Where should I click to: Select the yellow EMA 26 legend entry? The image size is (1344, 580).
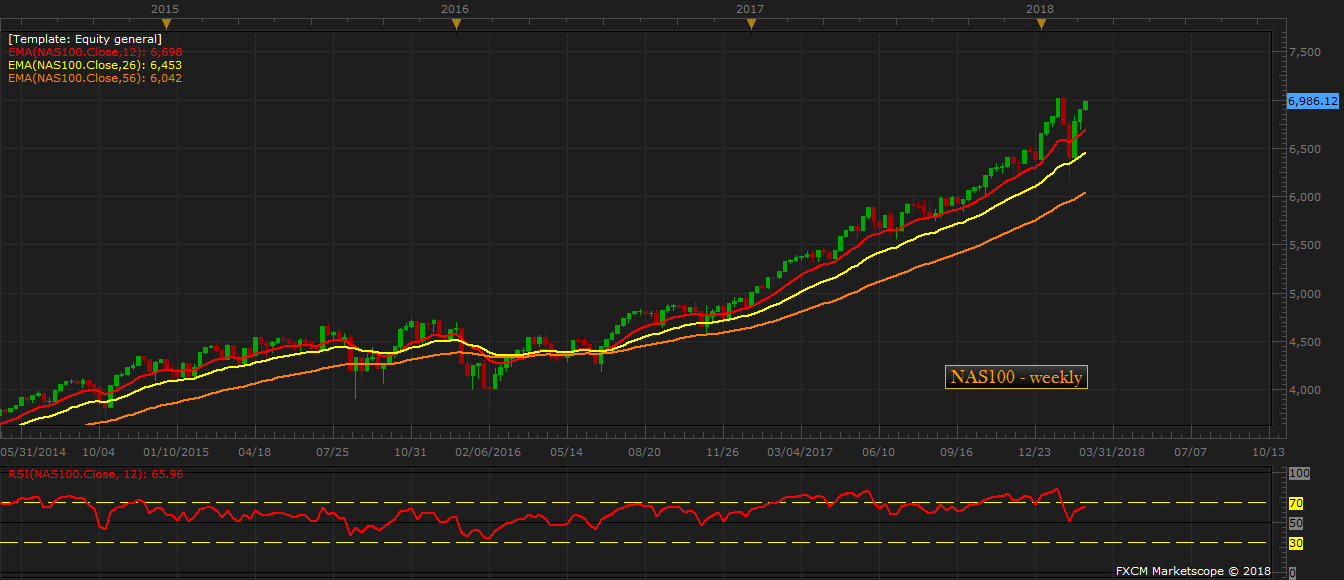tap(94, 65)
